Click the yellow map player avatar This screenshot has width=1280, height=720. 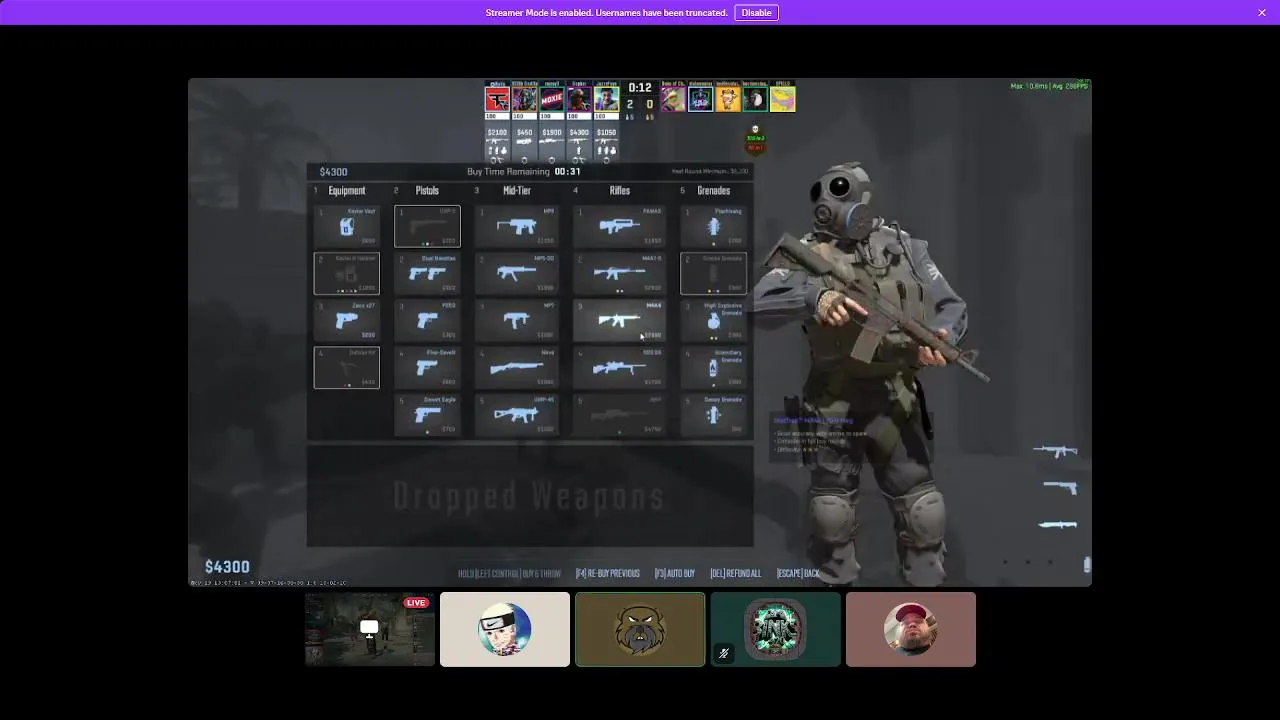782,99
